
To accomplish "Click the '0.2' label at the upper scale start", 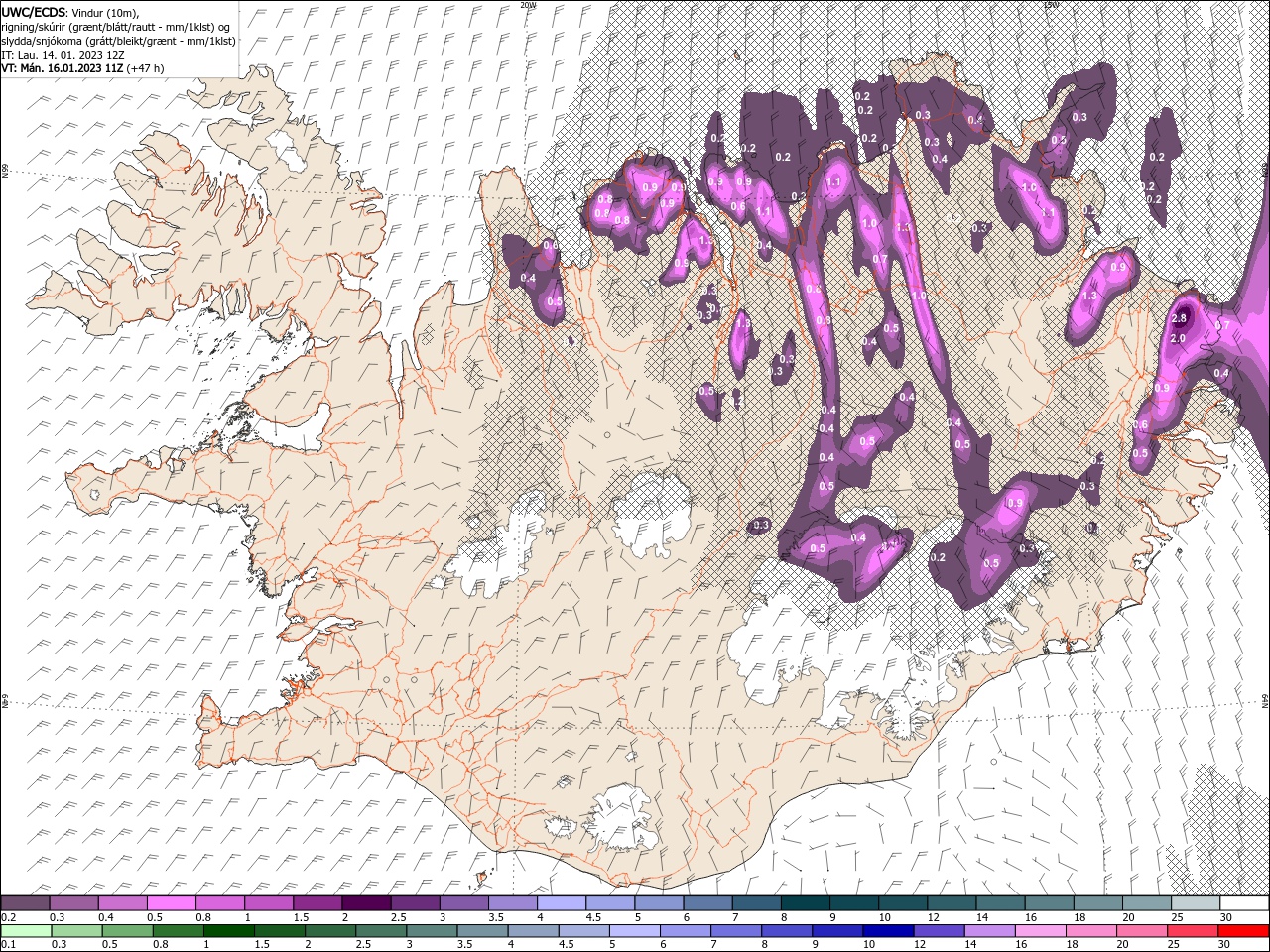I will pyautogui.click(x=8, y=917).
